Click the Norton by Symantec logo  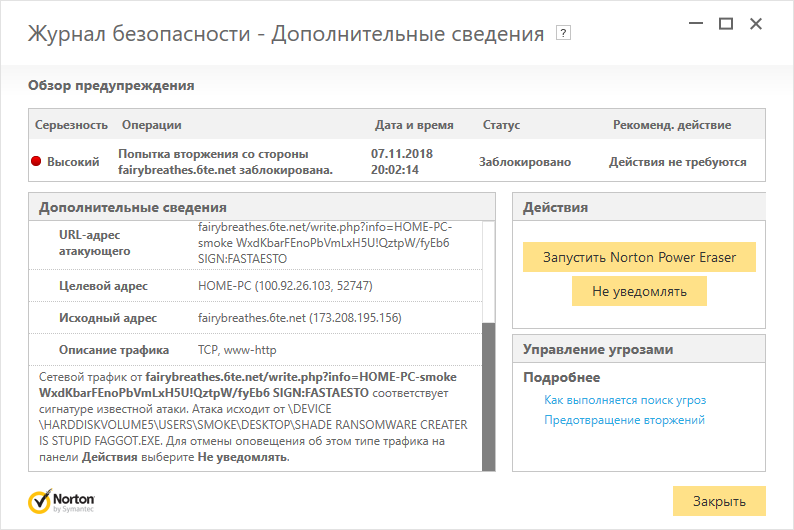(x=62, y=499)
